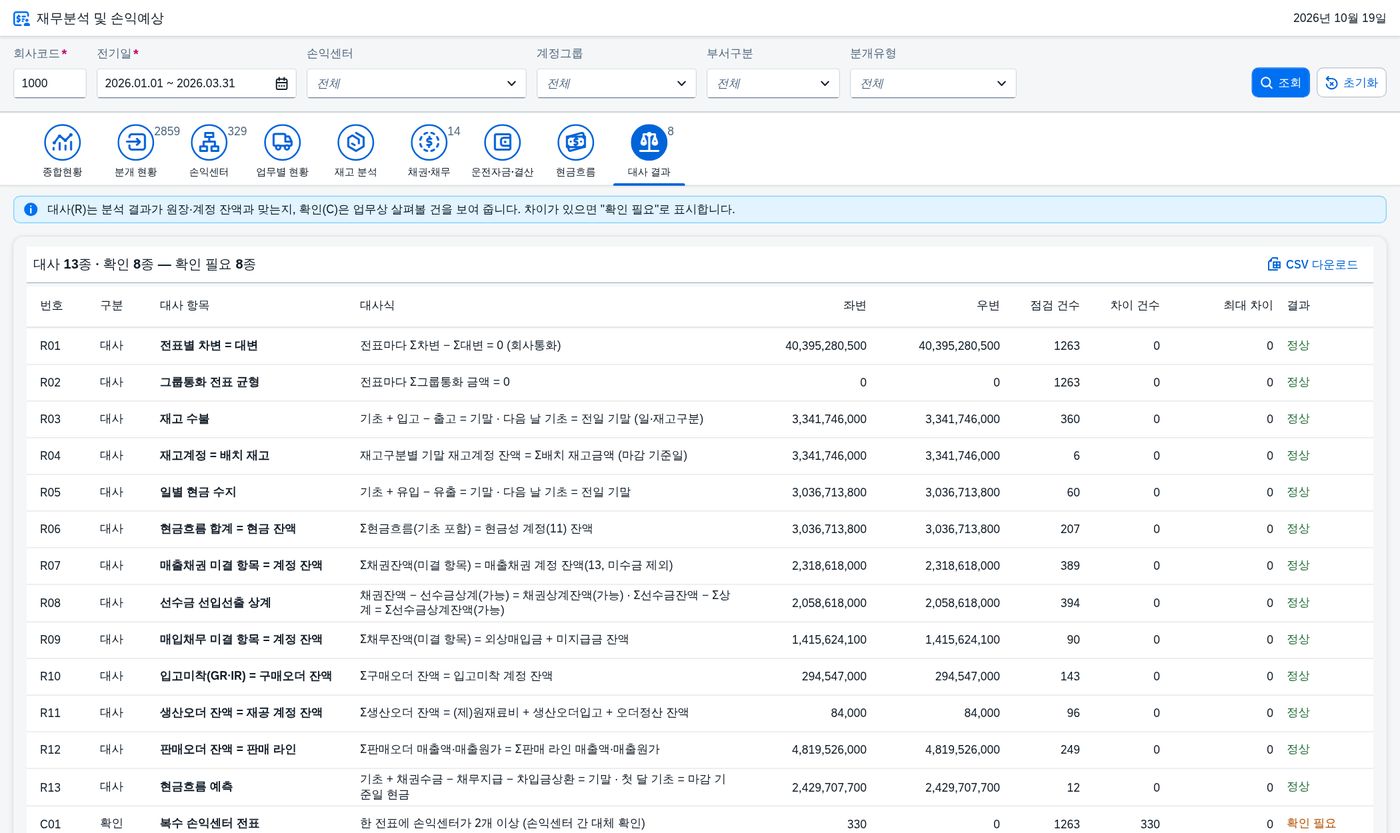Select the 운전자금·결산 wallet icon
Screen dimensions: 1400x833
point(502,142)
